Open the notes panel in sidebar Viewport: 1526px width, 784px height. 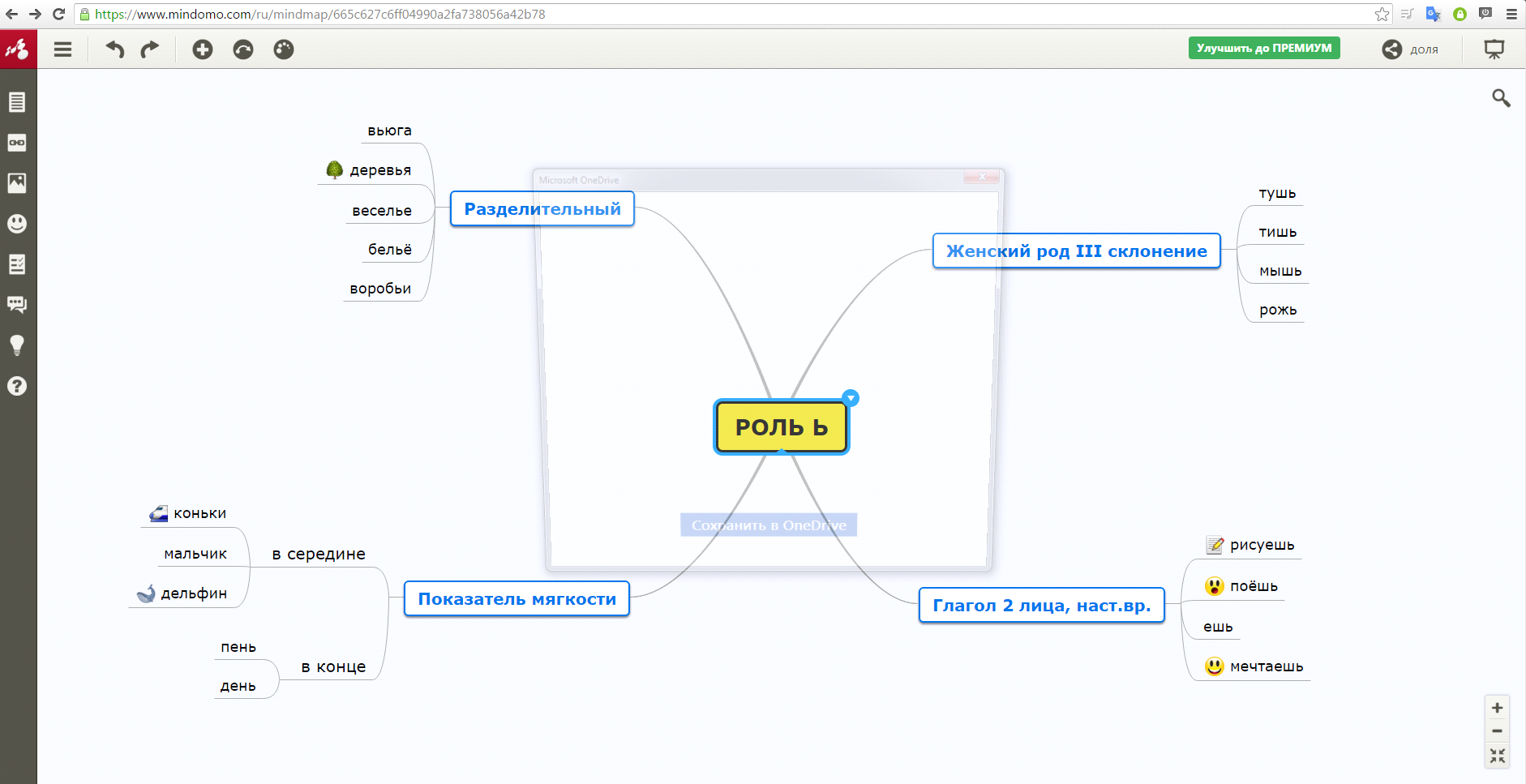click(x=17, y=102)
